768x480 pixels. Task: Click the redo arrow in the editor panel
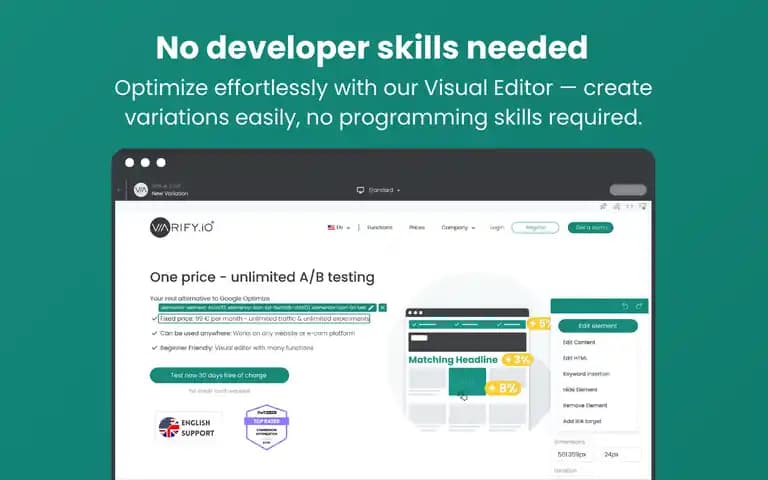point(639,306)
